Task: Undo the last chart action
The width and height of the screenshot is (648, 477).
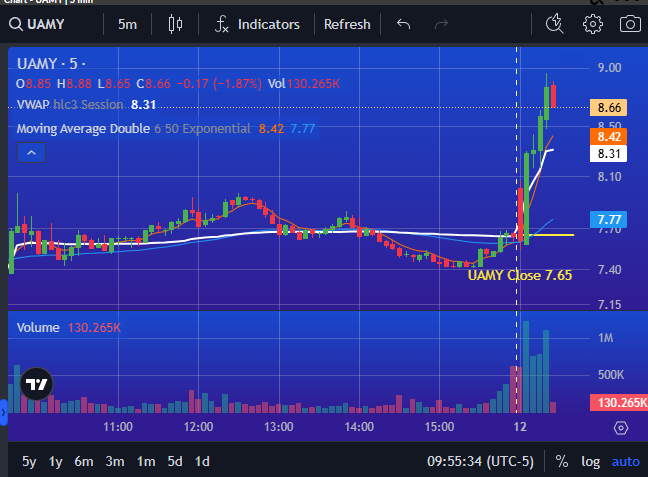Action: (403, 24)
